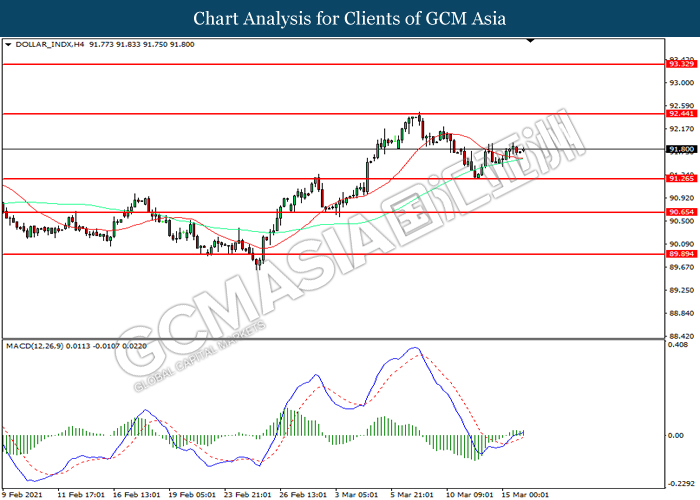Click the 10 Mar 09:01 time label
Screen dimensions: 700x500
470,495
